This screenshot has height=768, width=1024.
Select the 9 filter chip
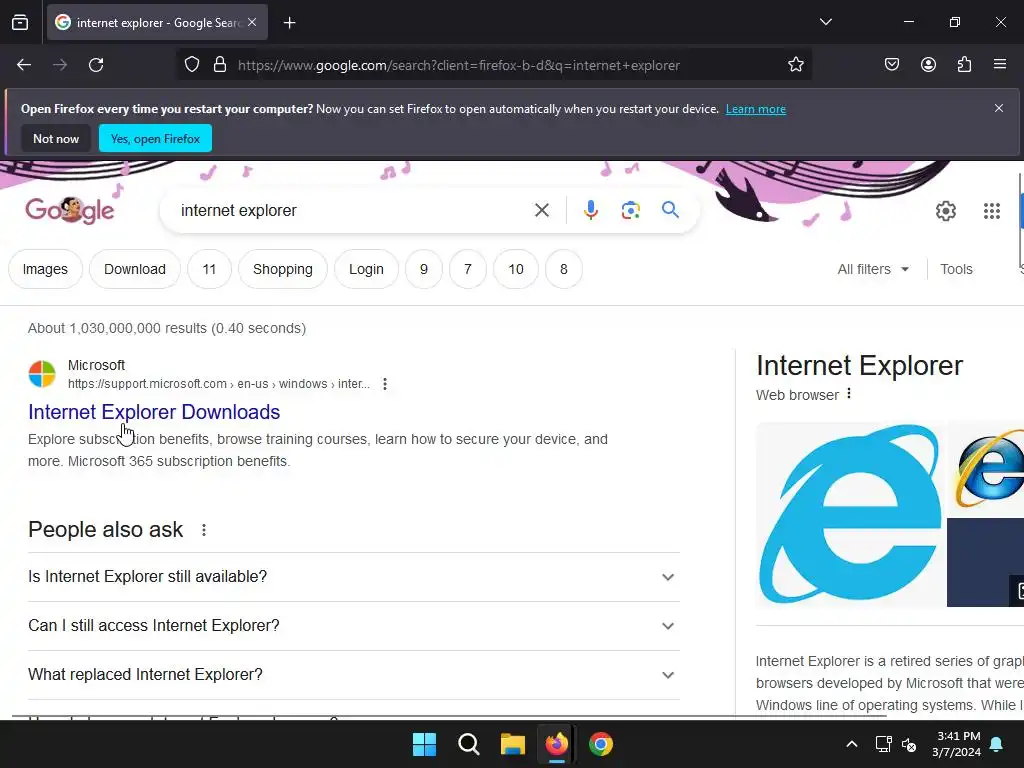(424, 269)
